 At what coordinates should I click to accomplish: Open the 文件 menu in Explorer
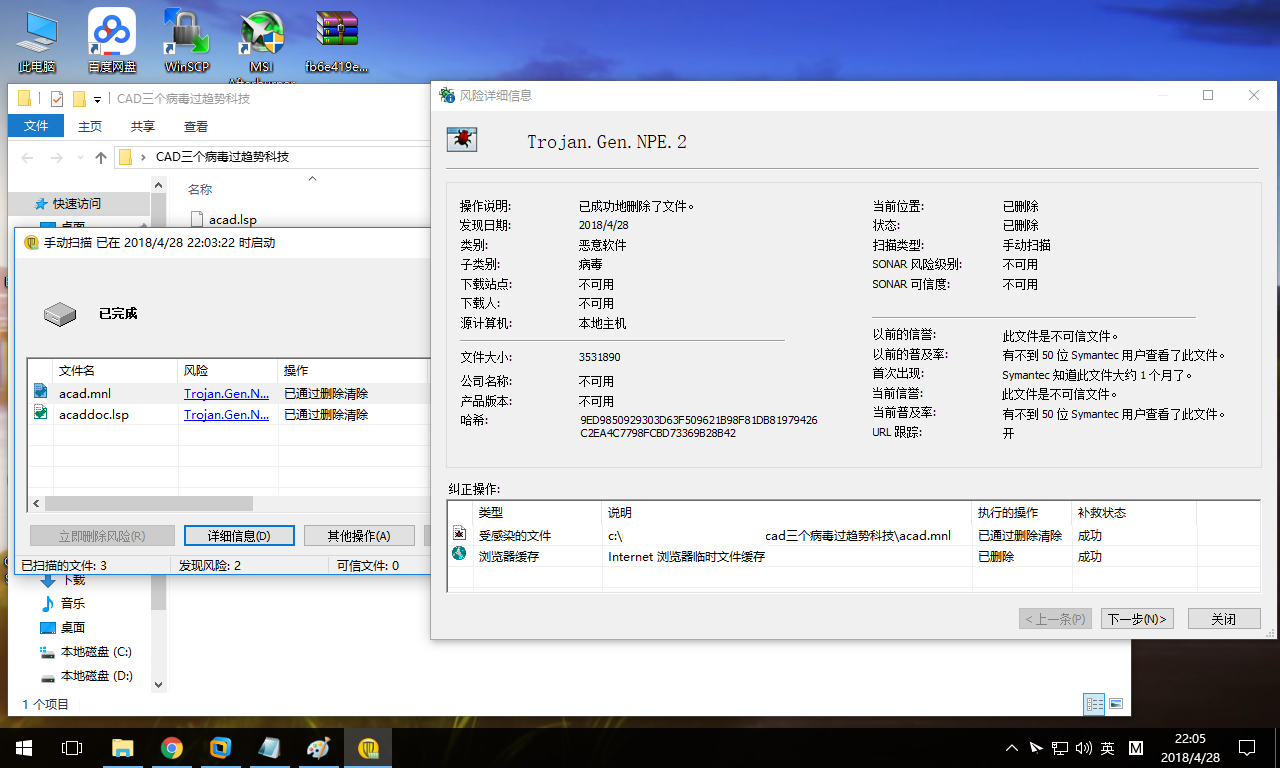36,126
